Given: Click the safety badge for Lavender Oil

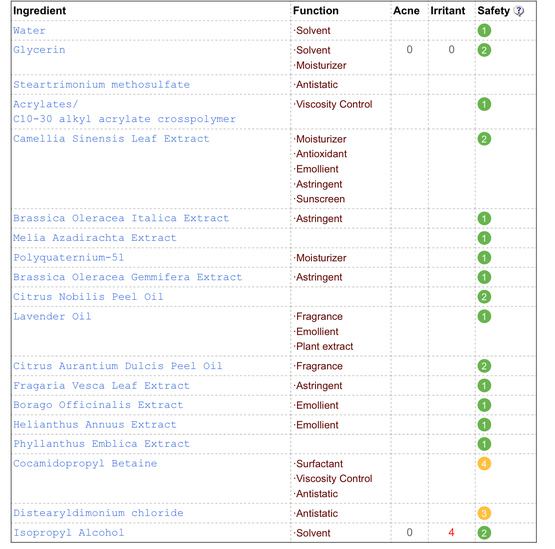Looking at the screenshot, I should coord(484,316).
